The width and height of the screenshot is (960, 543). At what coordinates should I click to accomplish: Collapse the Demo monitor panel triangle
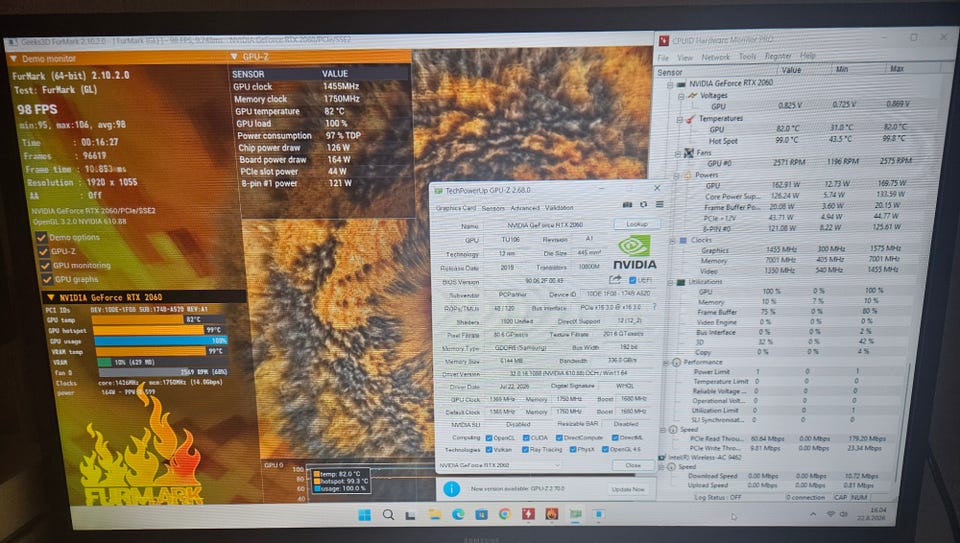point(13,59)
